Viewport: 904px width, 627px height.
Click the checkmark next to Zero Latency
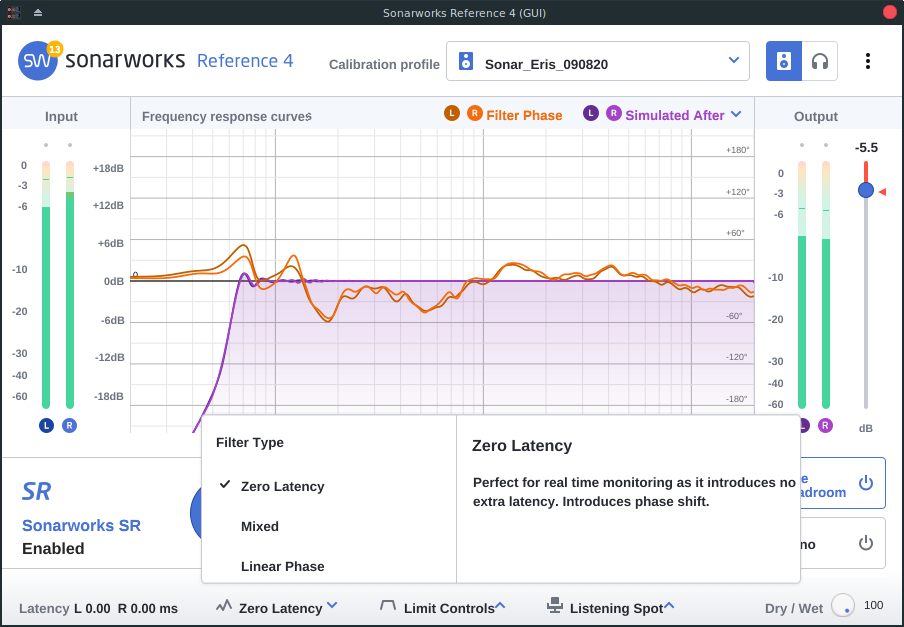[225, 485]
